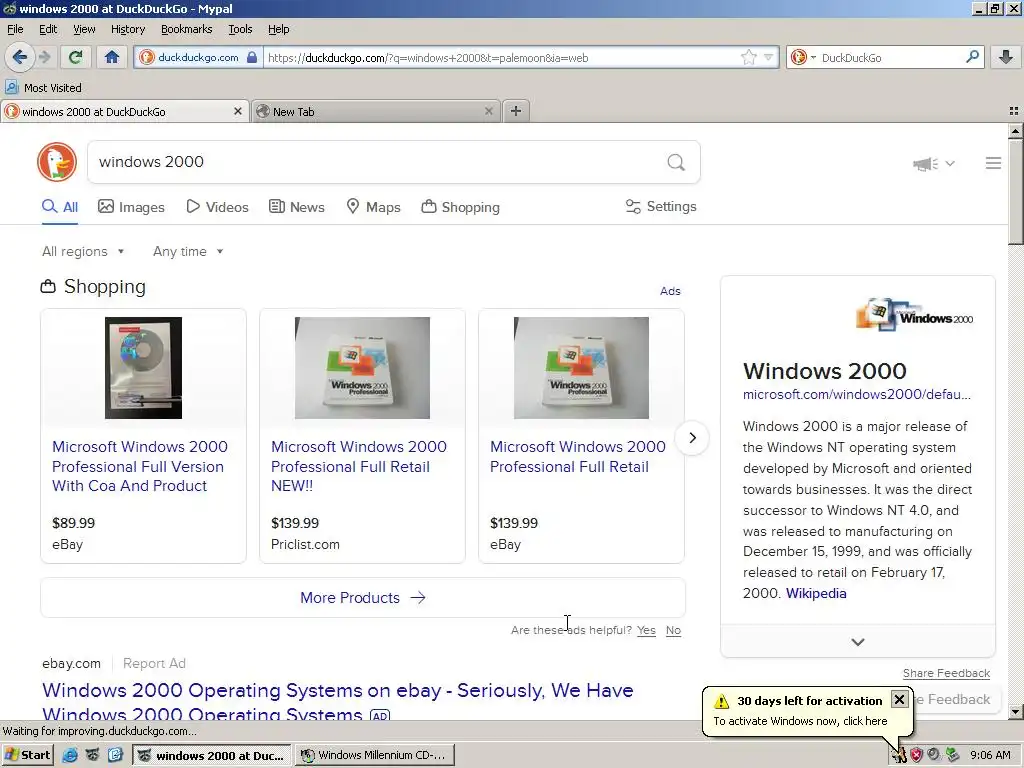Open the File menu

tap(15, 29)
